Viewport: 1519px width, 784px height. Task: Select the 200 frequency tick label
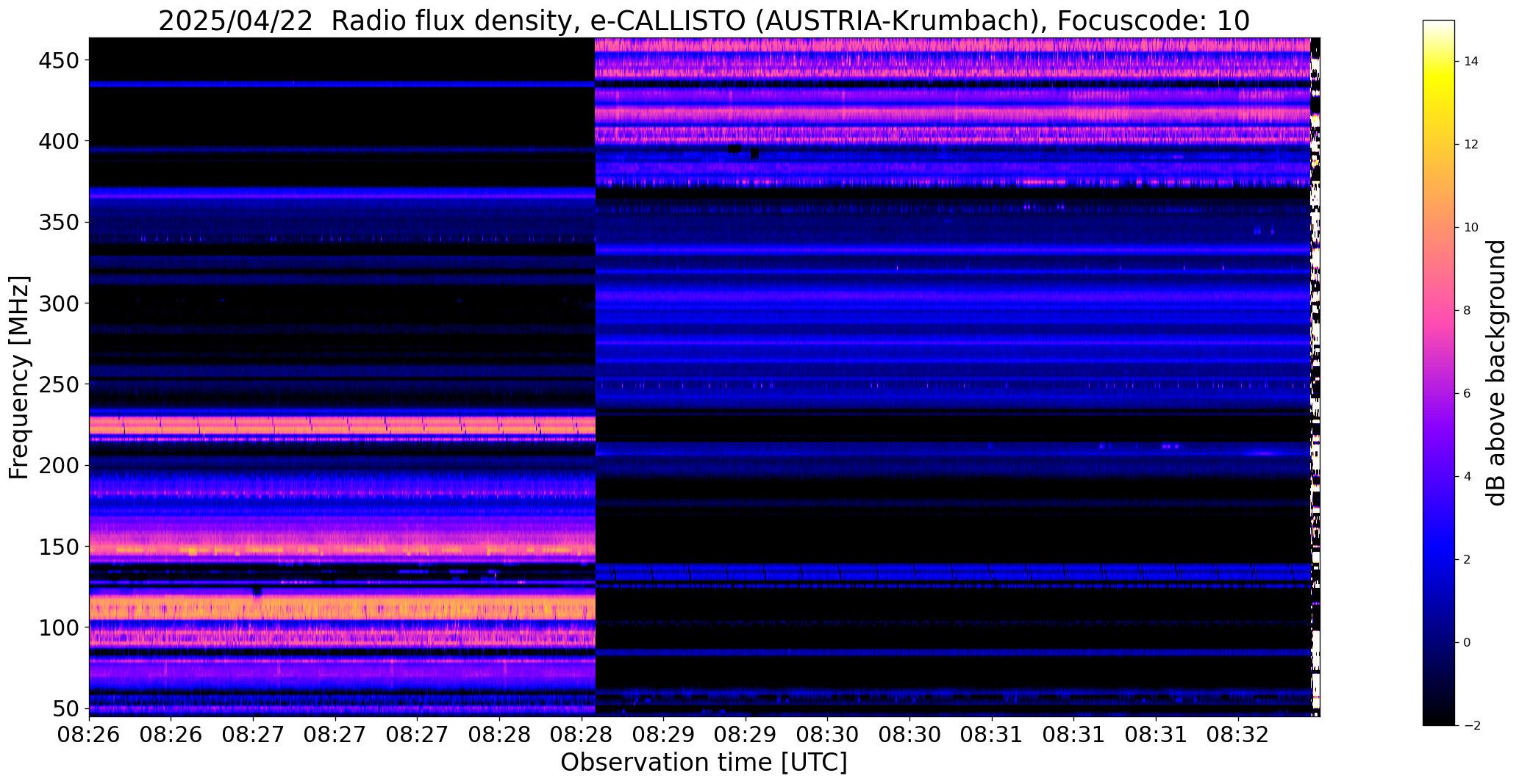pos(59,465)
